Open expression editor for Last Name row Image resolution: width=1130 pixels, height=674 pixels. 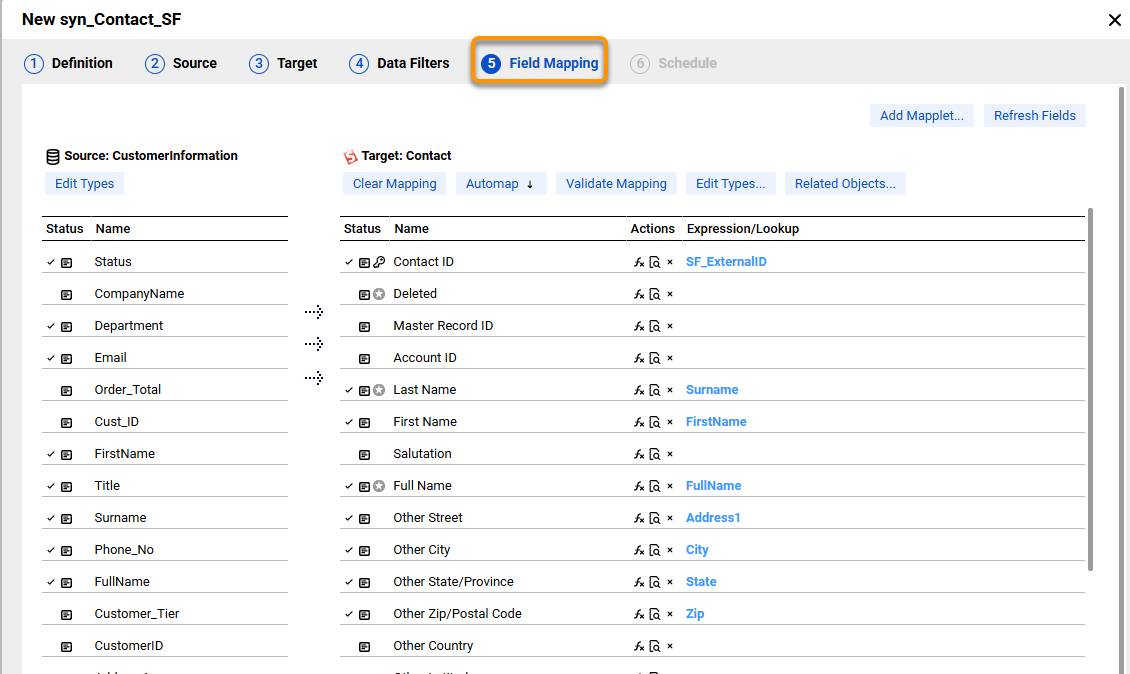pyautogui.click(x=639, y=390)
